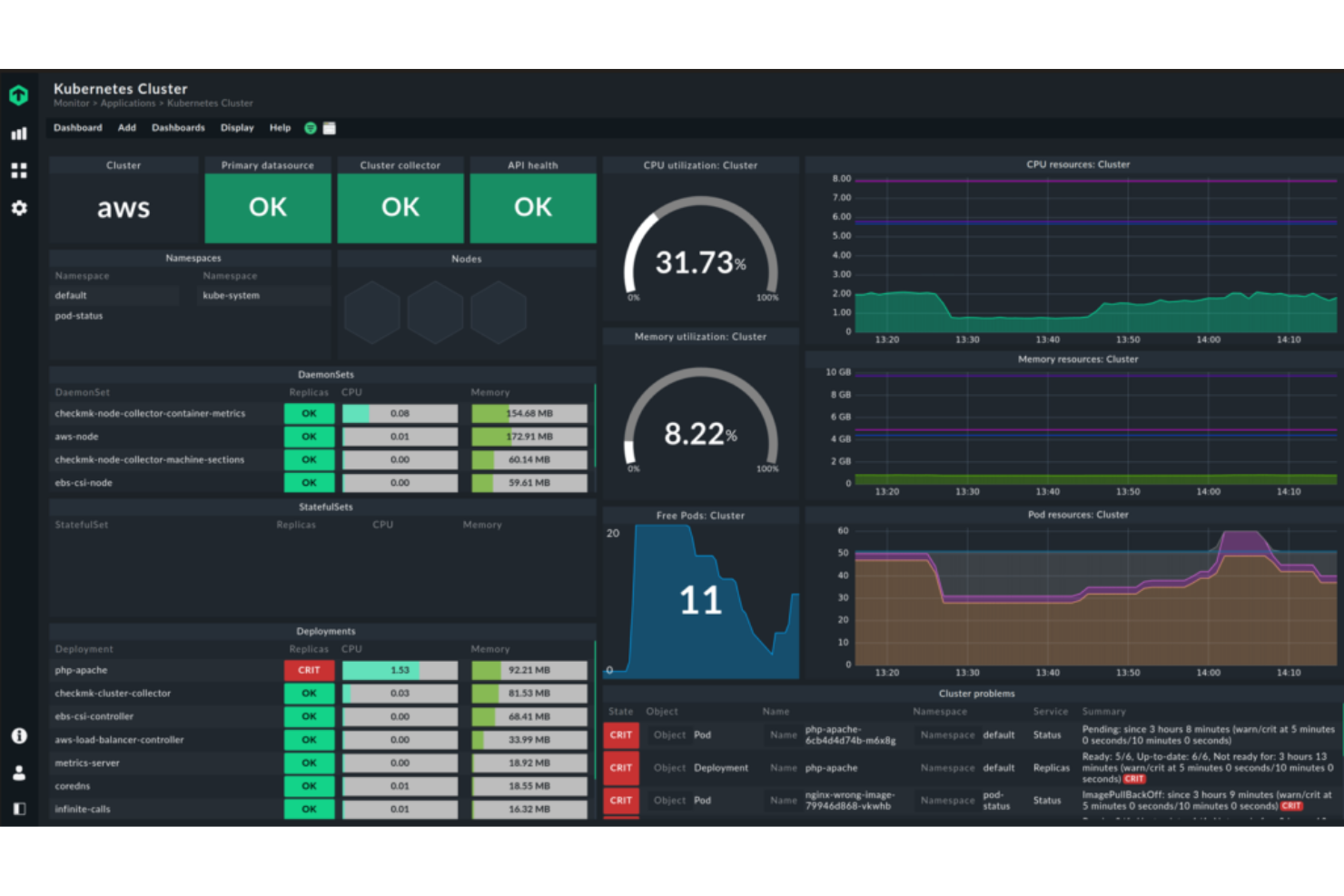
Task: Click the CPU bar for php-apache deployment
Action: pos(400,670)
